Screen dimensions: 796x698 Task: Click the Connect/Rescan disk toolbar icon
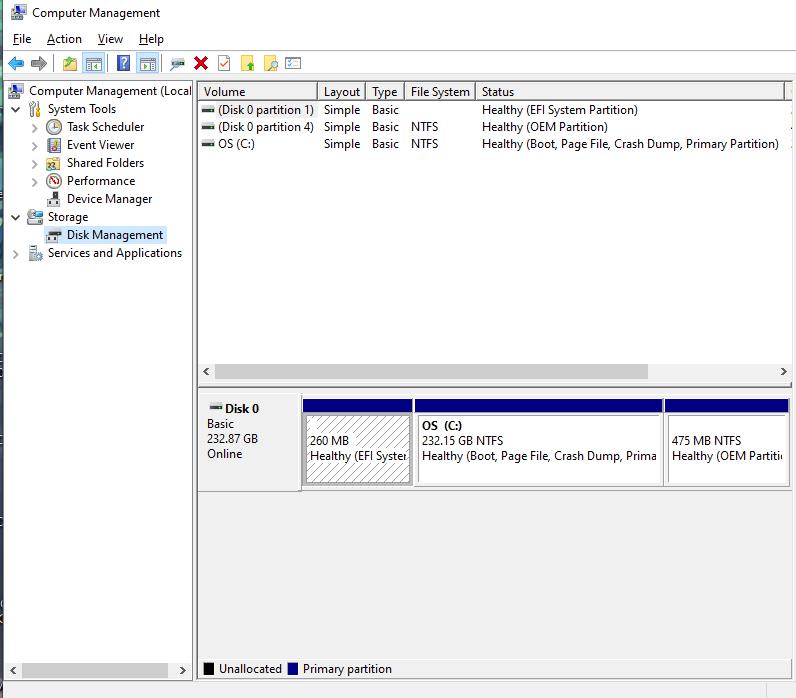177,63
